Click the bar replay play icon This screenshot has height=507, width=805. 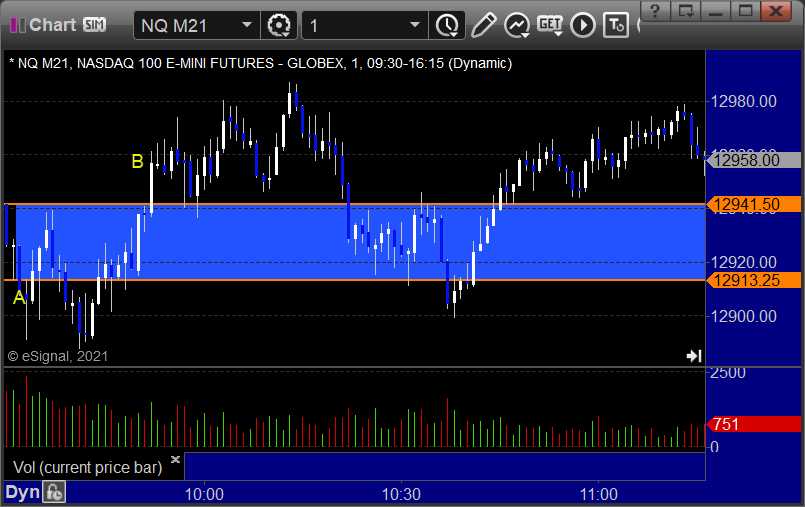point(583,25)
